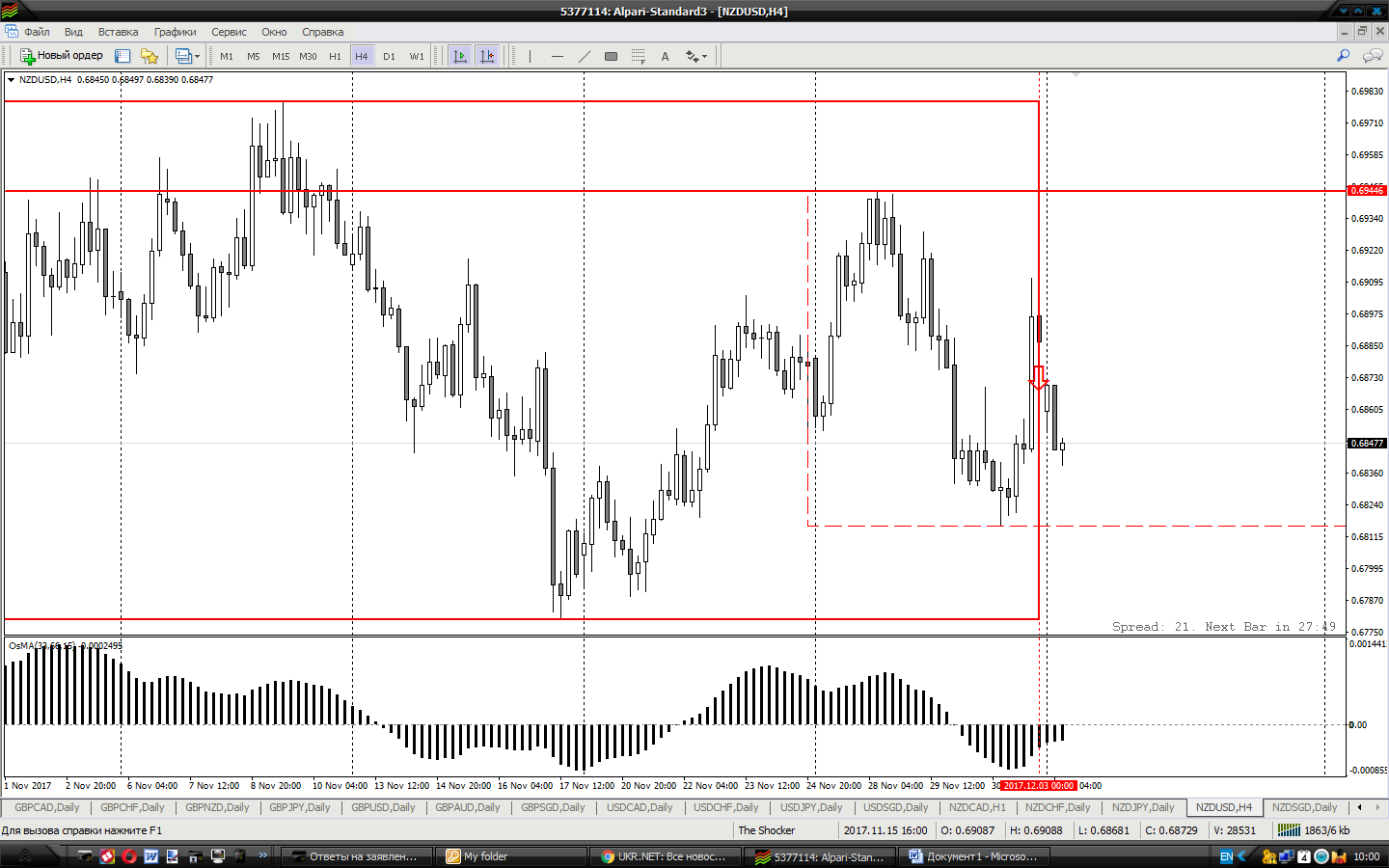Open the Вид menu
The image size is (1389, 868).
[73, 32]
